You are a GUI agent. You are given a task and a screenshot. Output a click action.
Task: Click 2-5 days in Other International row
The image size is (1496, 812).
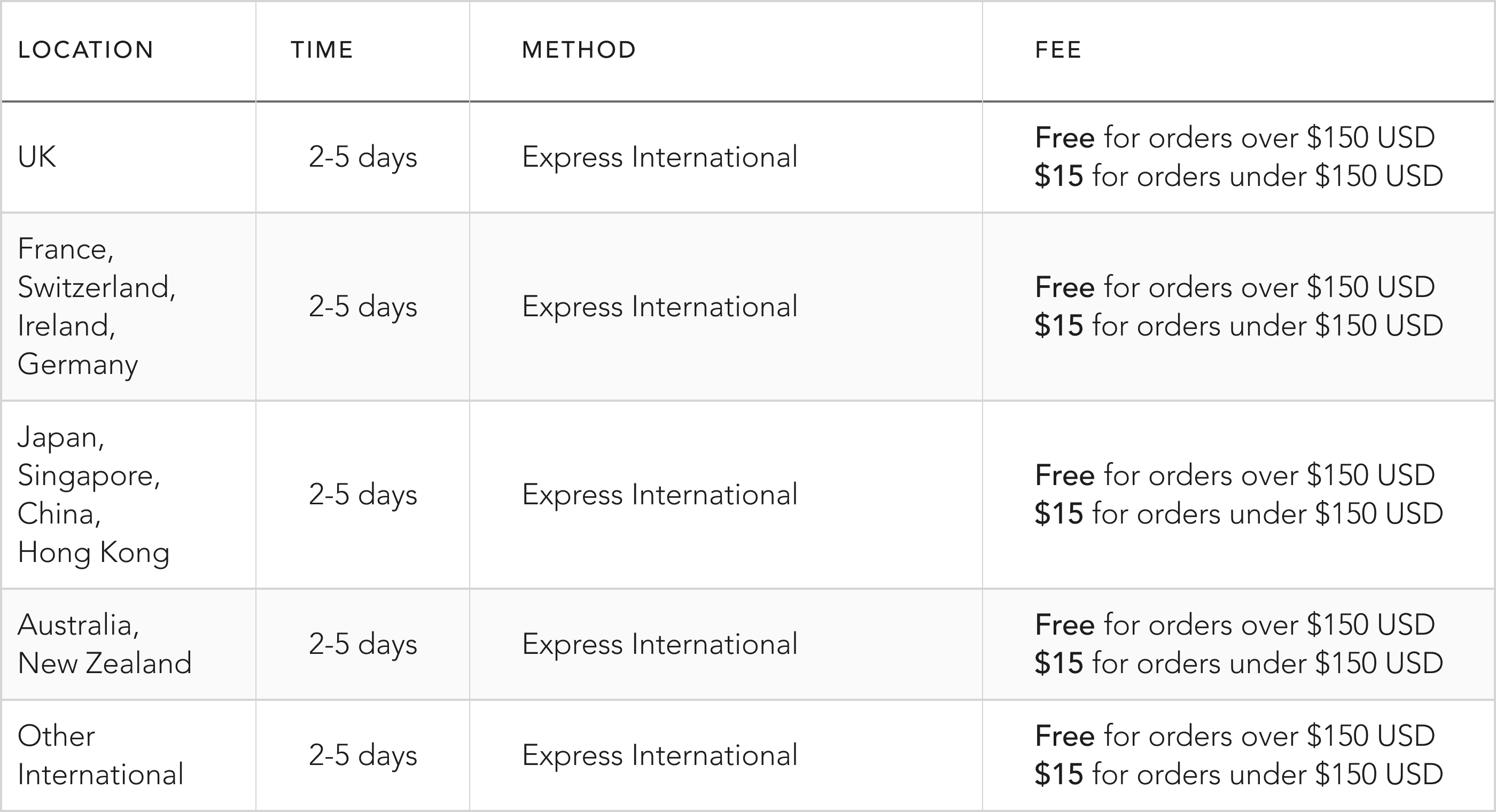363,755
